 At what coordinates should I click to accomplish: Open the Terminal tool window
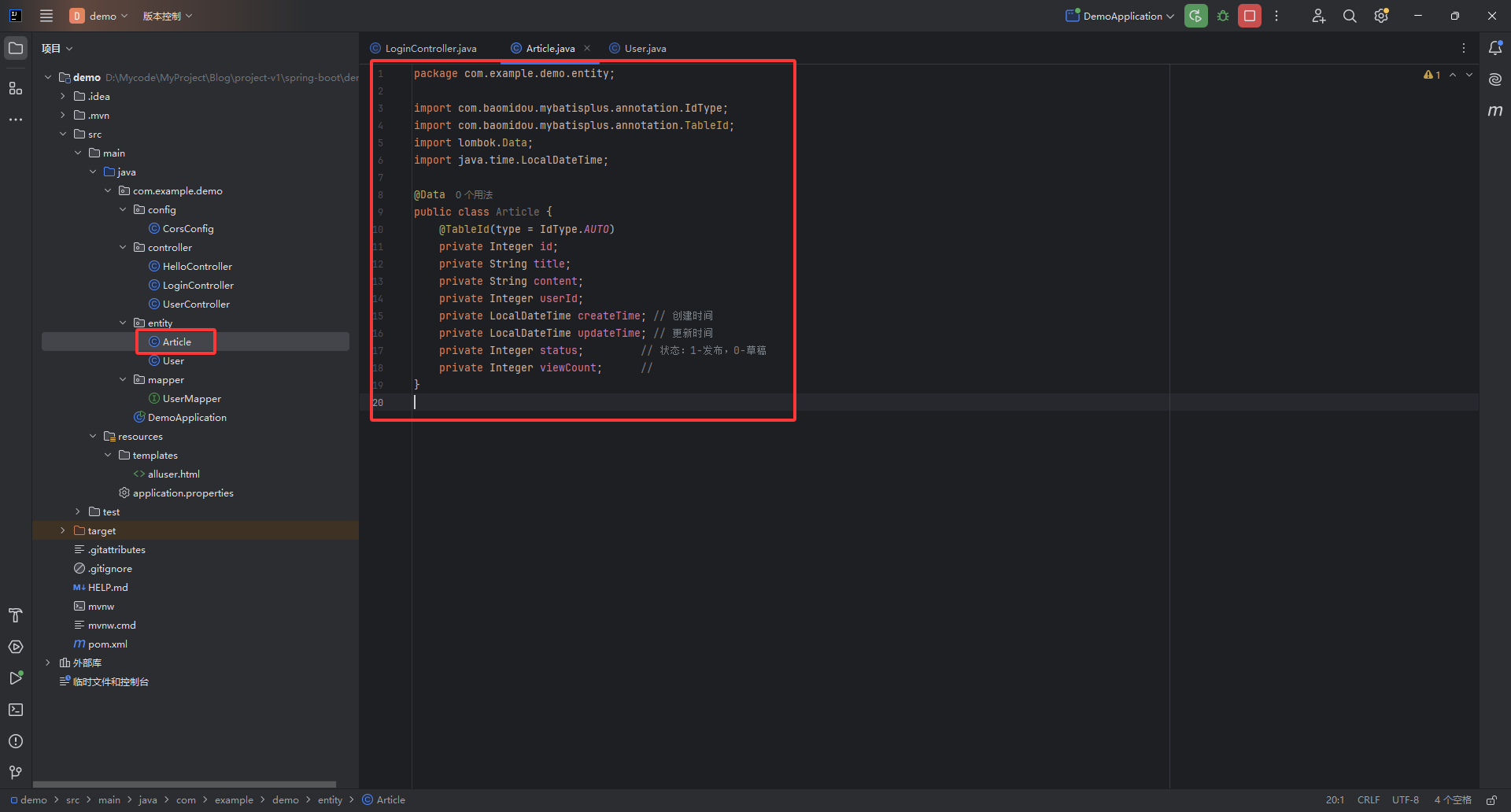[x=16, y=710]
